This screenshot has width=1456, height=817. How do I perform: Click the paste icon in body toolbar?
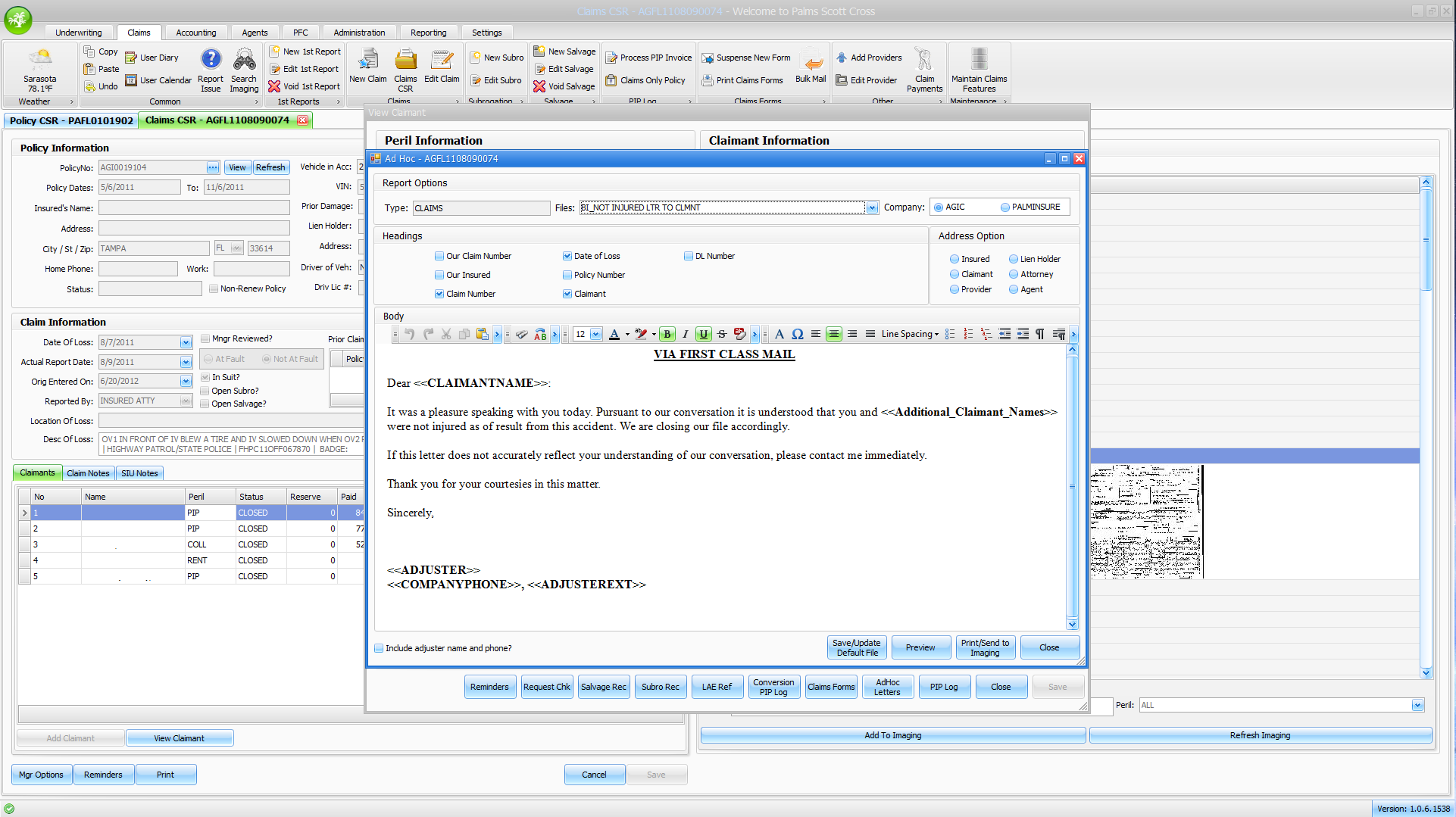point(482,335)
